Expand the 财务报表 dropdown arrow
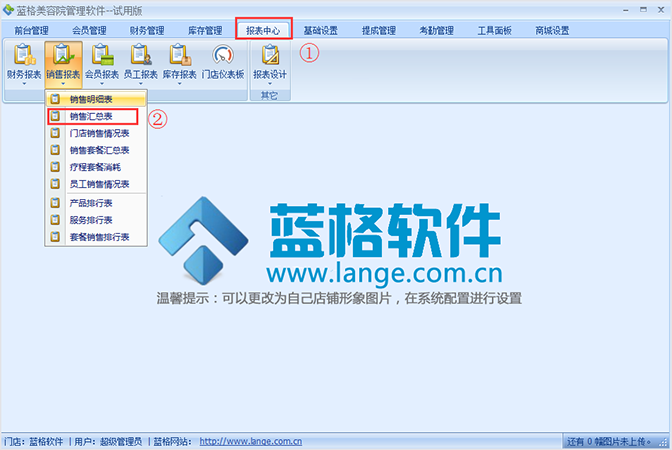Viewport: 672px width, 450px height. pyautogui.click(x=24, y=84)
